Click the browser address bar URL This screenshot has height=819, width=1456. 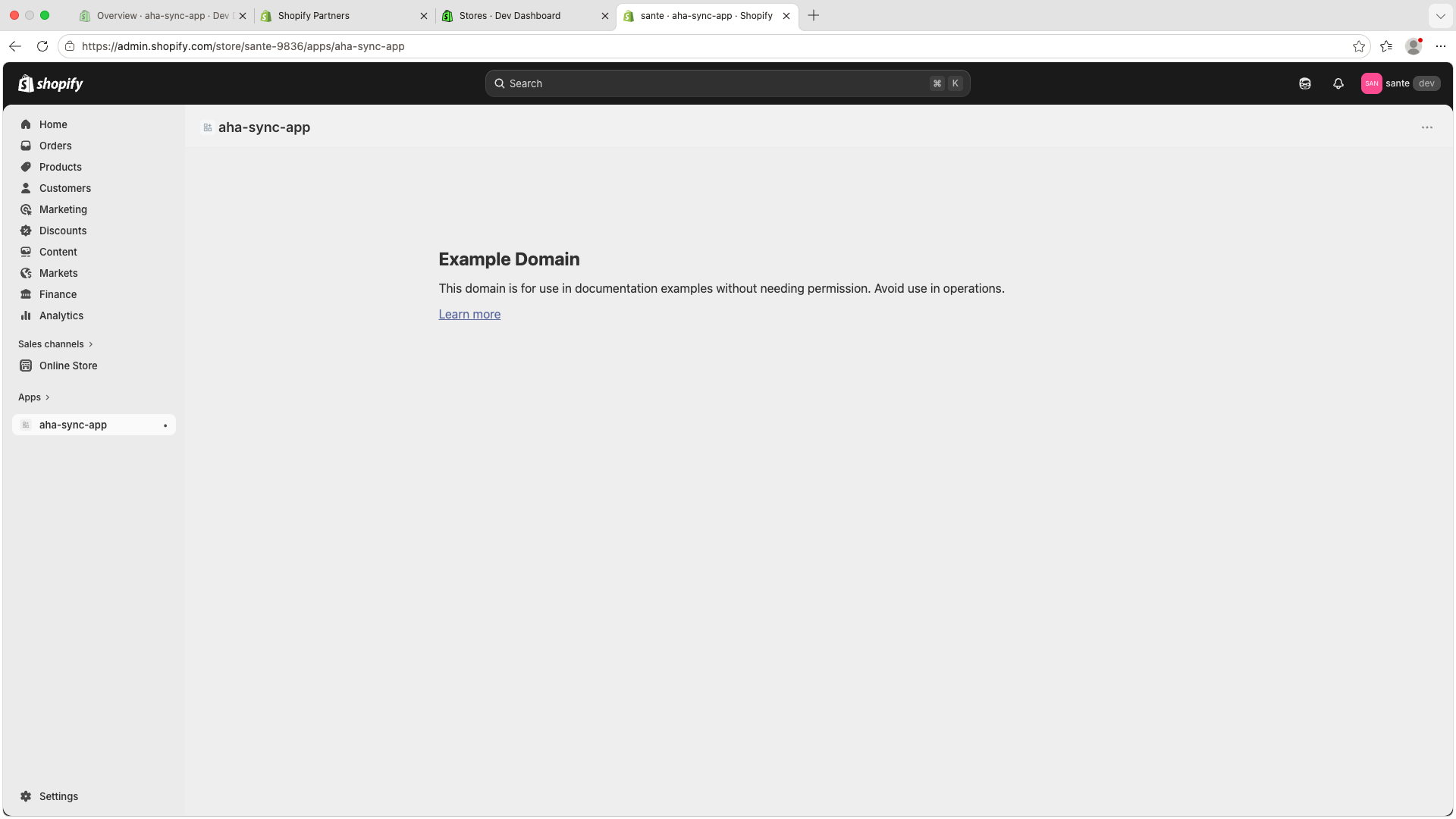tap(243, 46)
